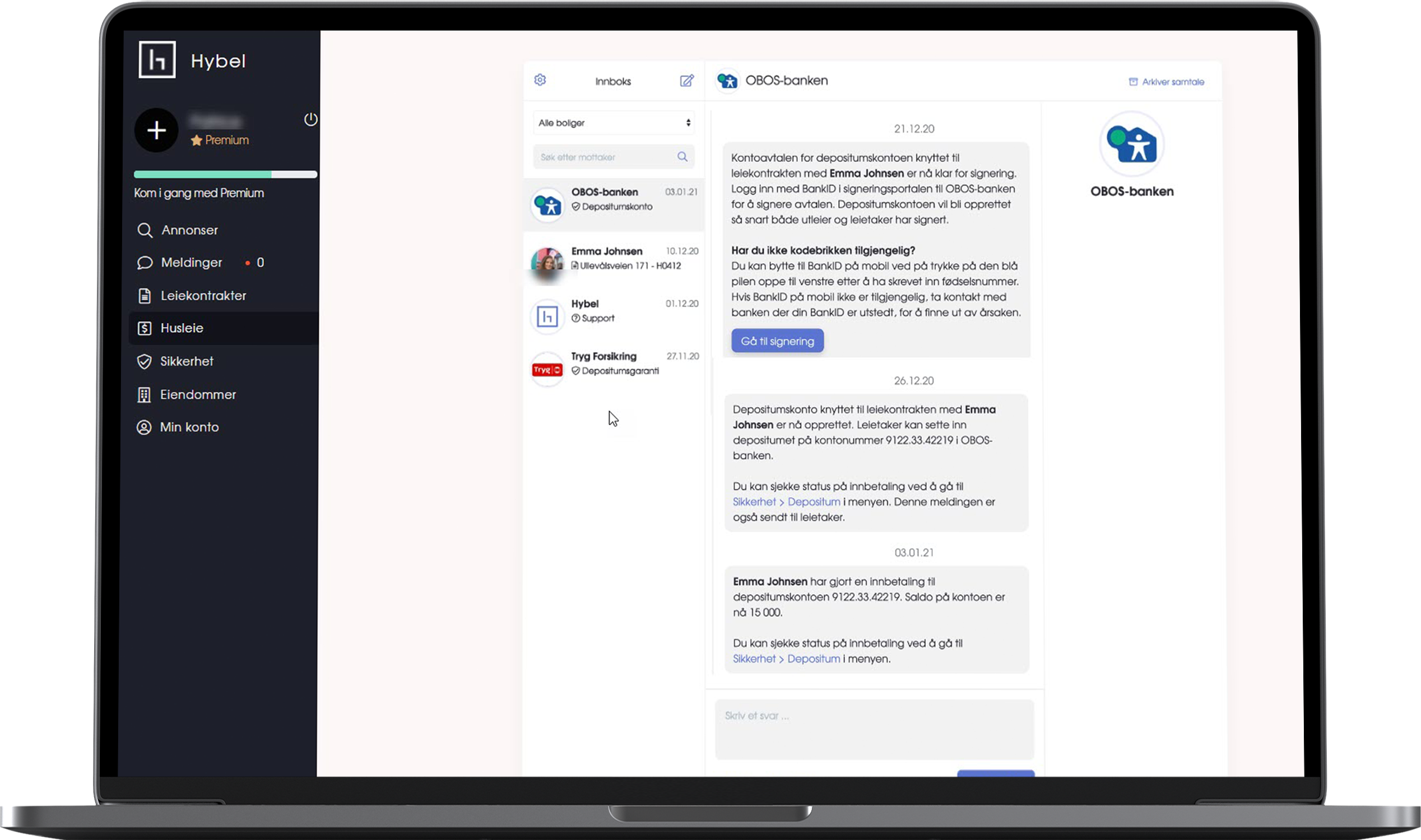Click the Depositumsgaranti label under Tryg Forsikring
1421x840 pixels.
pos(620,371)
